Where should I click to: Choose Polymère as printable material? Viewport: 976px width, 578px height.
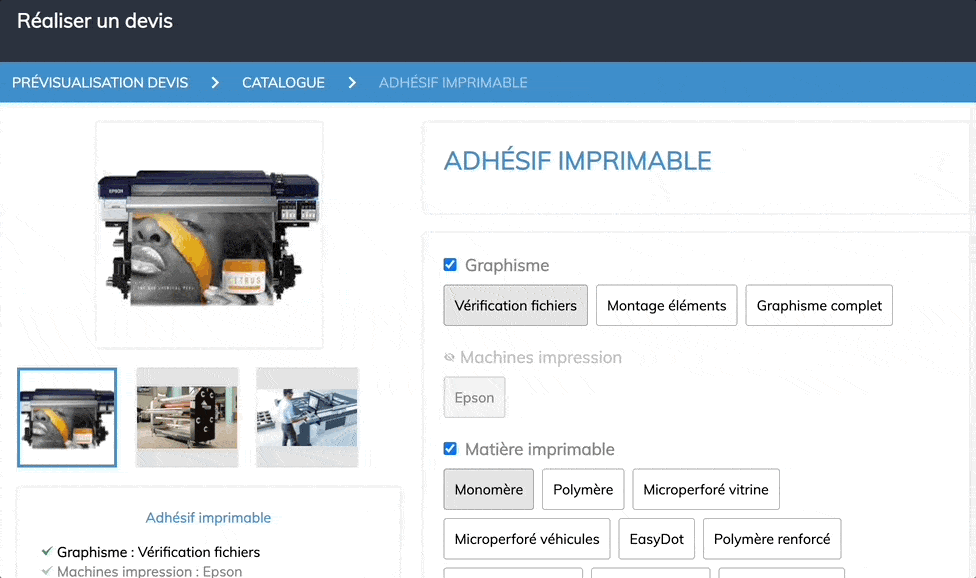pos(583,490)
